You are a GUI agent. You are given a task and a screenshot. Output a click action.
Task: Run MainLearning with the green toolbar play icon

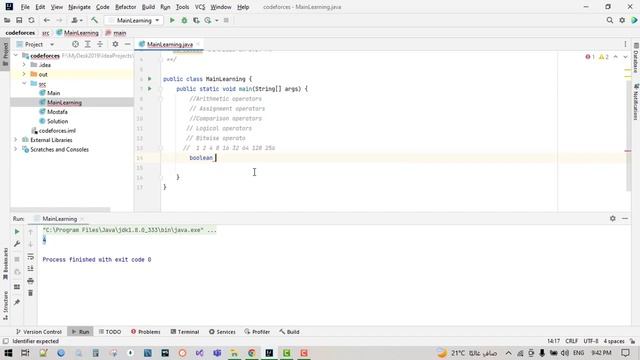pos(172,20)
